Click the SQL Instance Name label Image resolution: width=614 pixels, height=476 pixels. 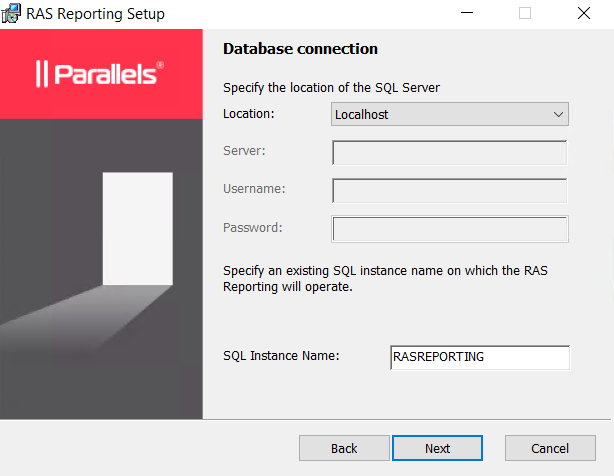pos(282,356)
